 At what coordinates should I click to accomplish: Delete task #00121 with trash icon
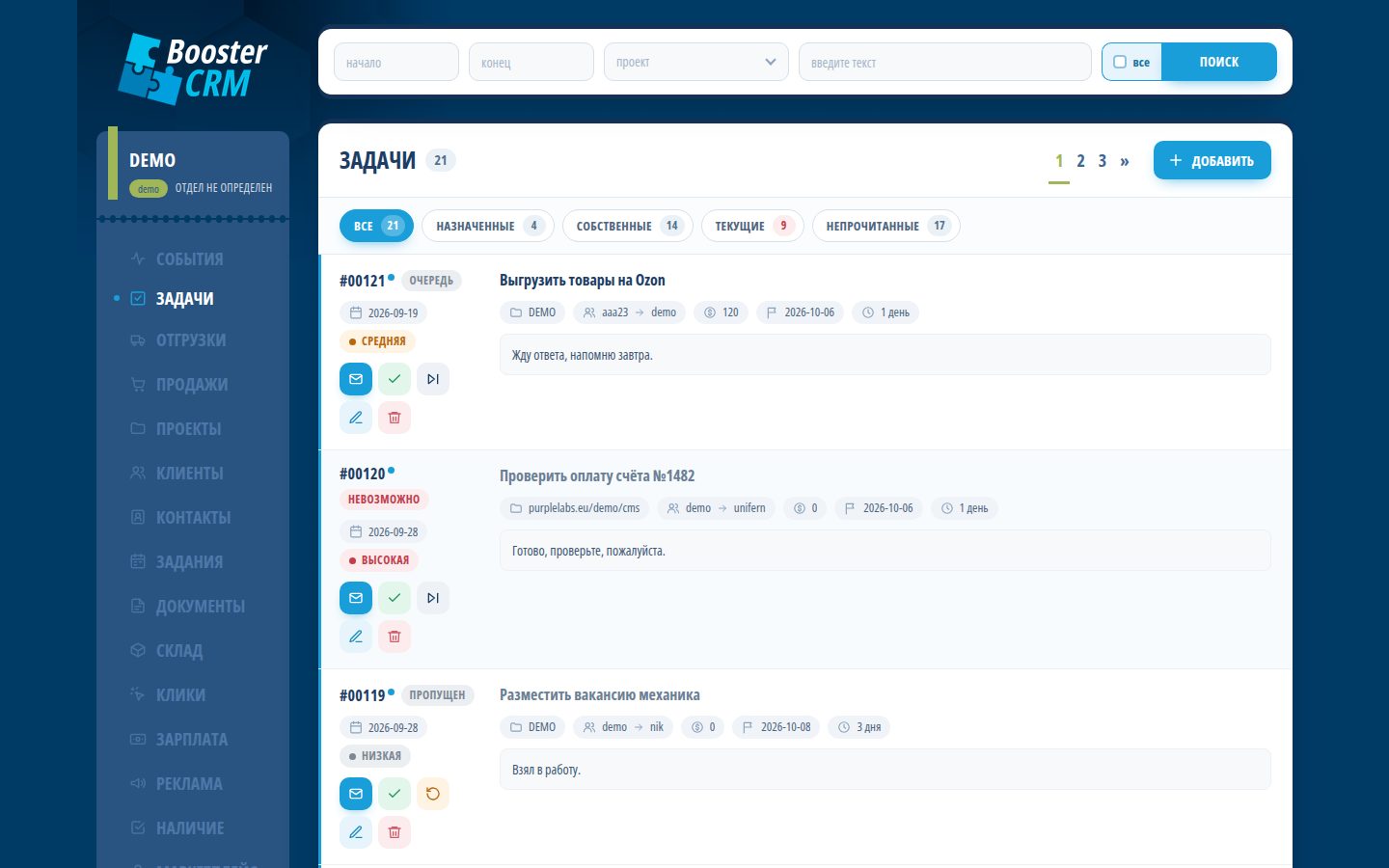click(395, 418)
